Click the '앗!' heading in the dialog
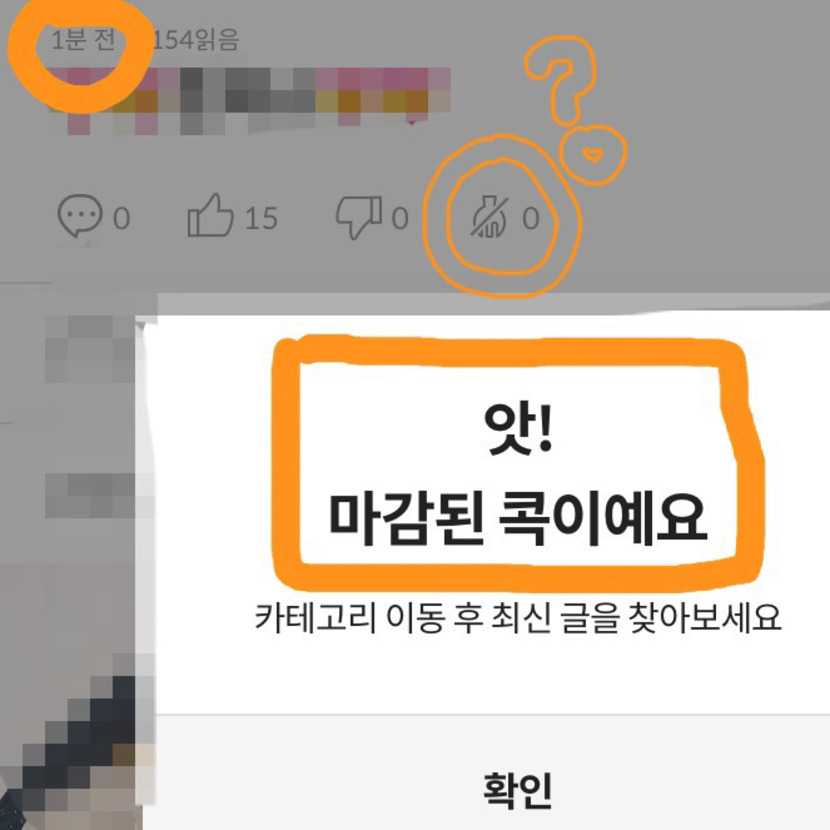Screen dimensions: 830x830 pyautogui.click(x=518, y=429)
